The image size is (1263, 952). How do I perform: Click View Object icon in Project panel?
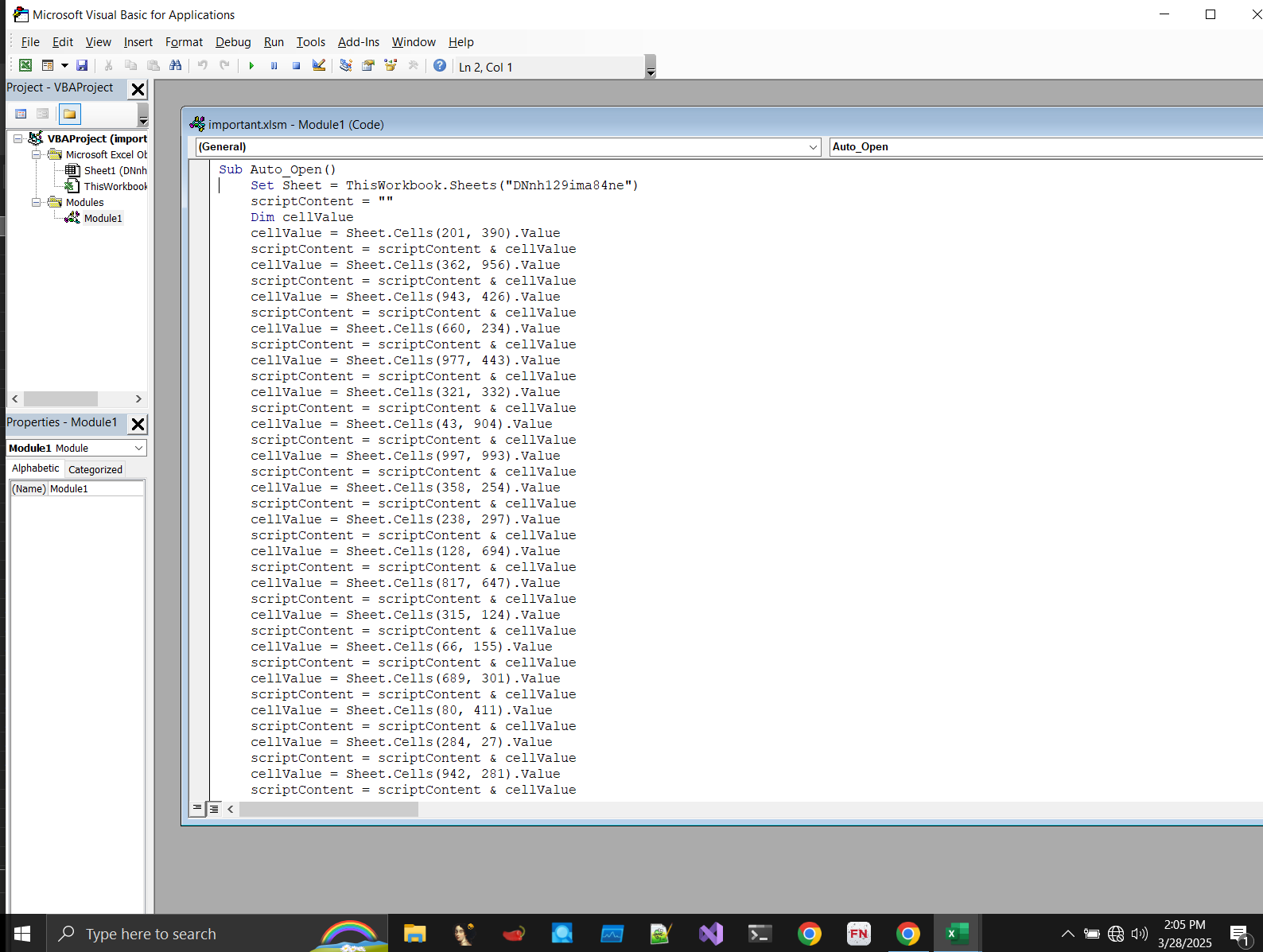coord(43,114)
